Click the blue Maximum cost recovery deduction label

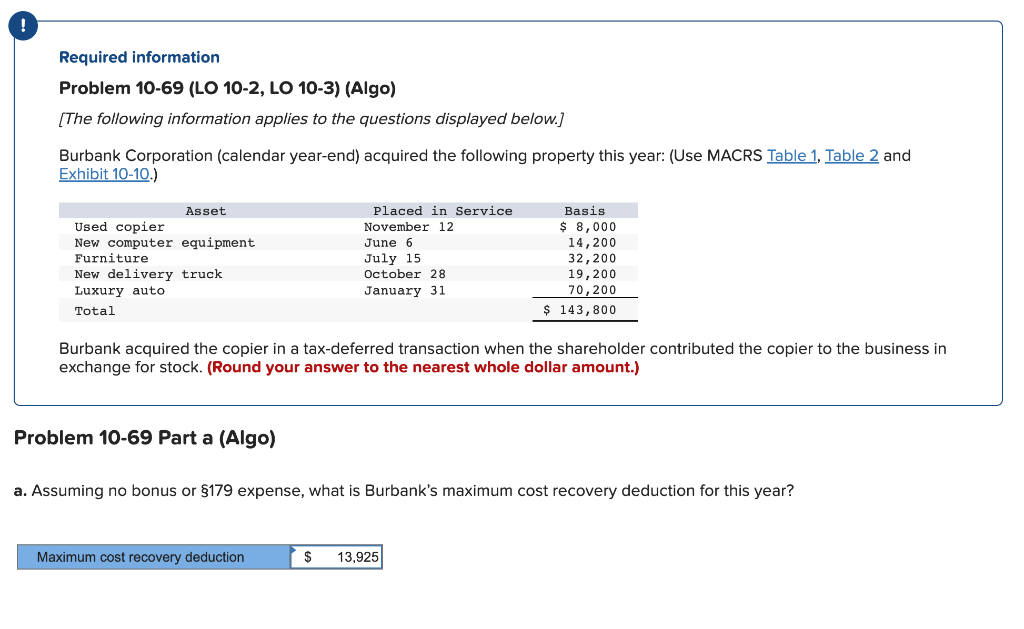click(x=140, y=557)
